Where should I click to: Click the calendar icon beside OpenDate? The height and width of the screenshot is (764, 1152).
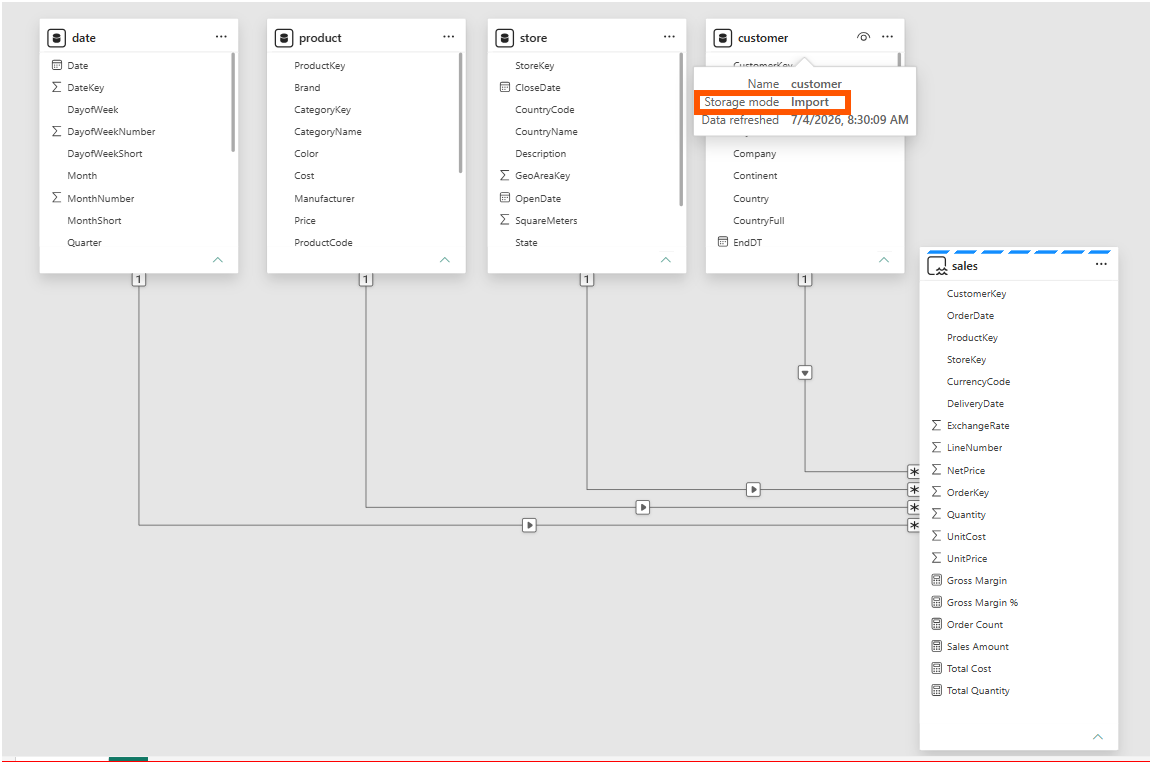pos(505,198)
